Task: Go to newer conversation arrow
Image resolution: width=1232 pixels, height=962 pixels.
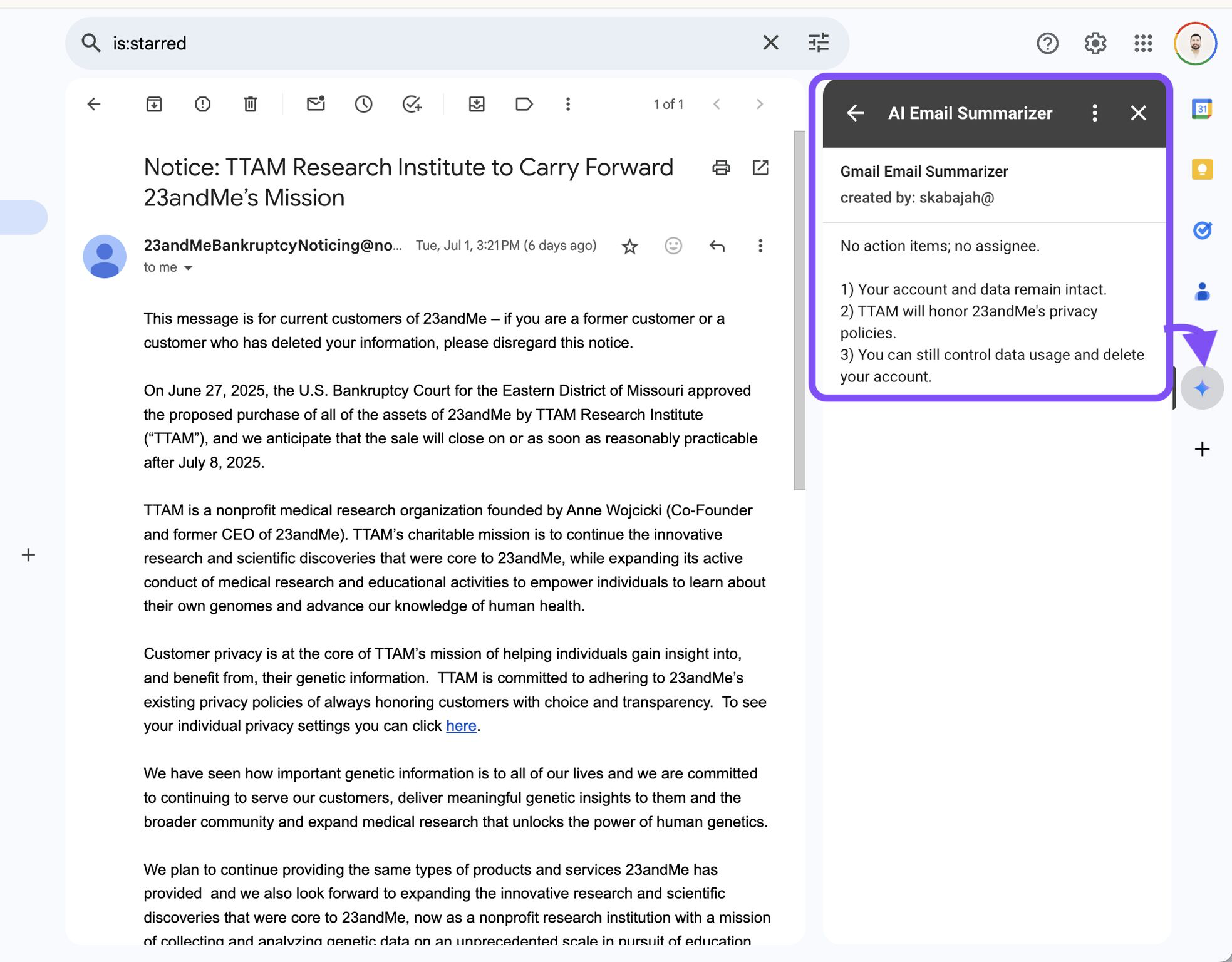Action: coord(717,104)
